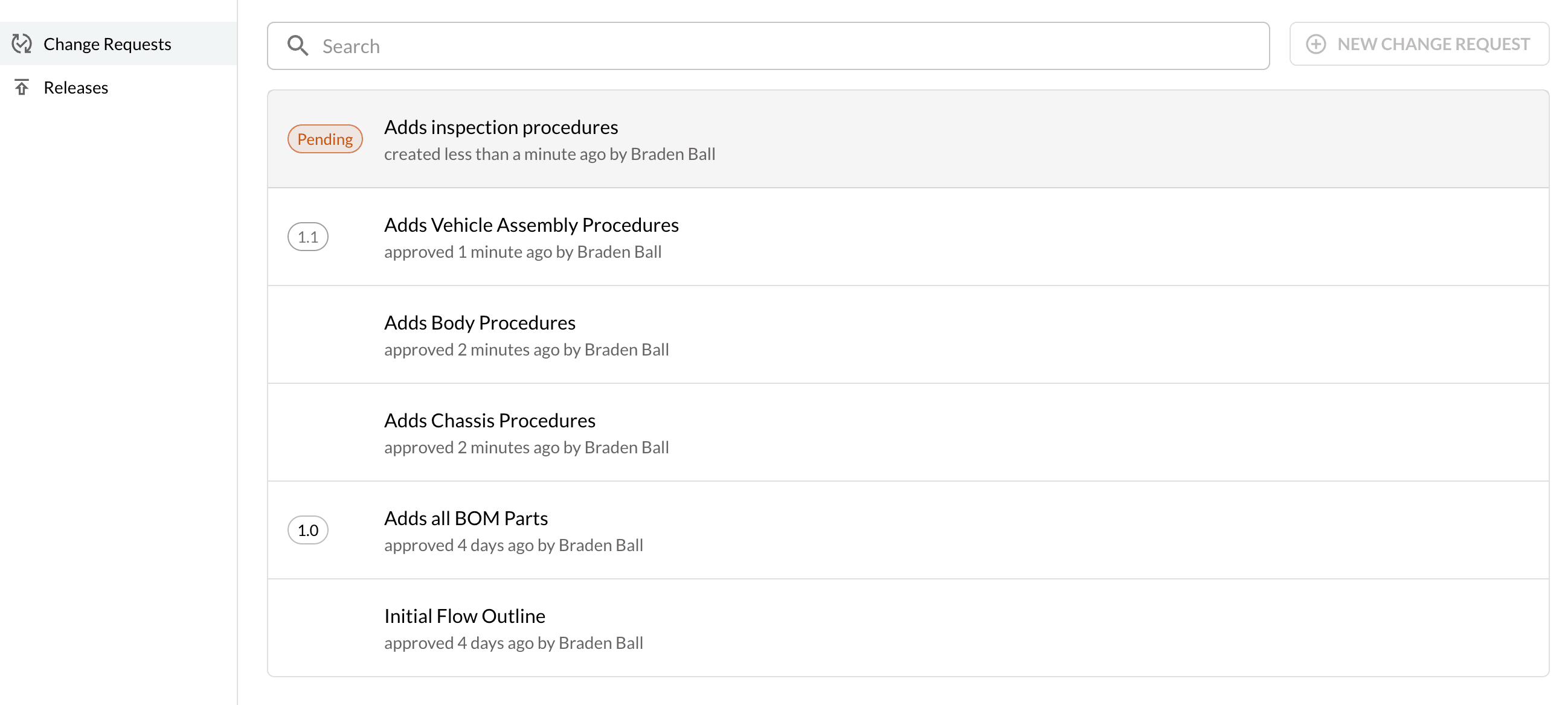Image resolution: width=1568 pixels, height=705 pixels.
Task: Open the Adds inspection procedures change request
Action: point(501,127)
